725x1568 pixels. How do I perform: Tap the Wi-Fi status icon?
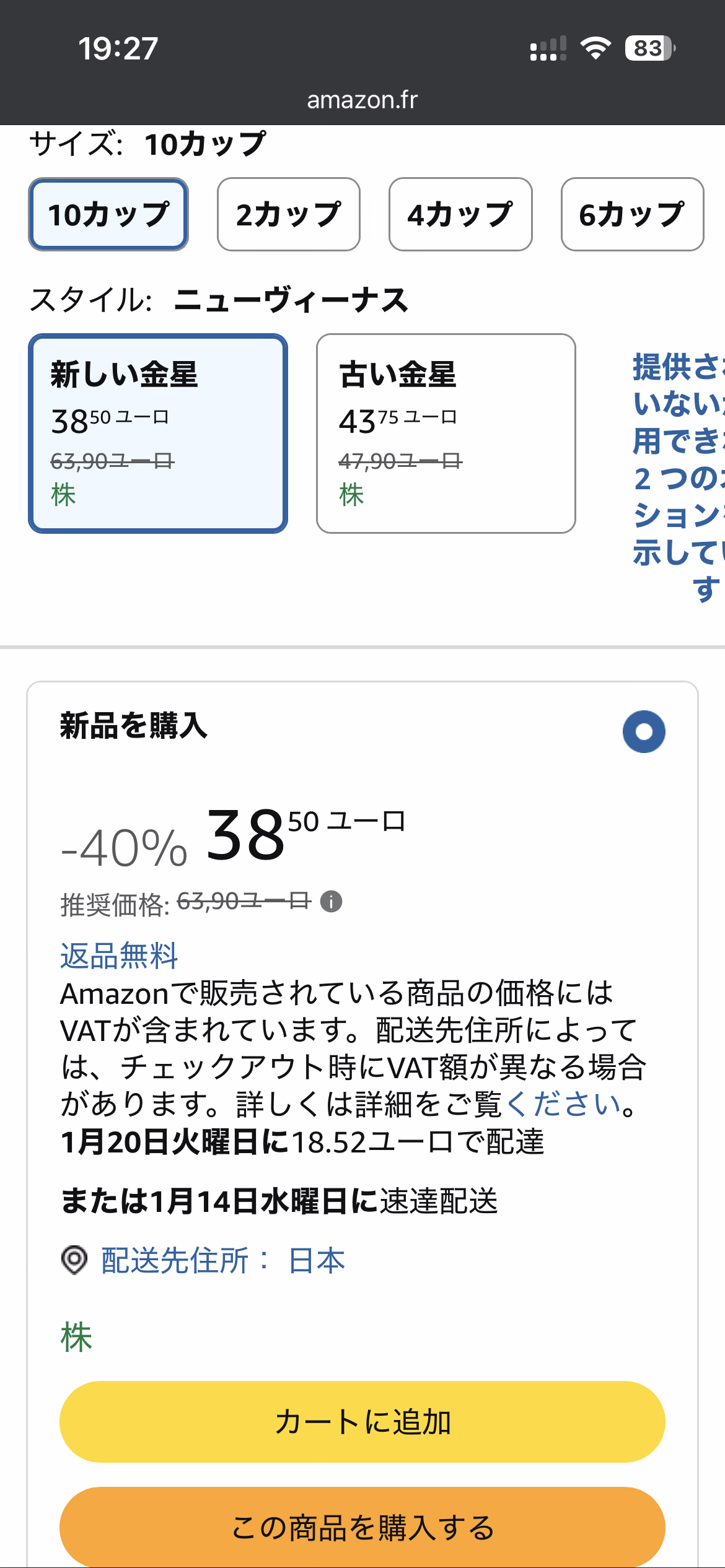(x=595, y=48)
